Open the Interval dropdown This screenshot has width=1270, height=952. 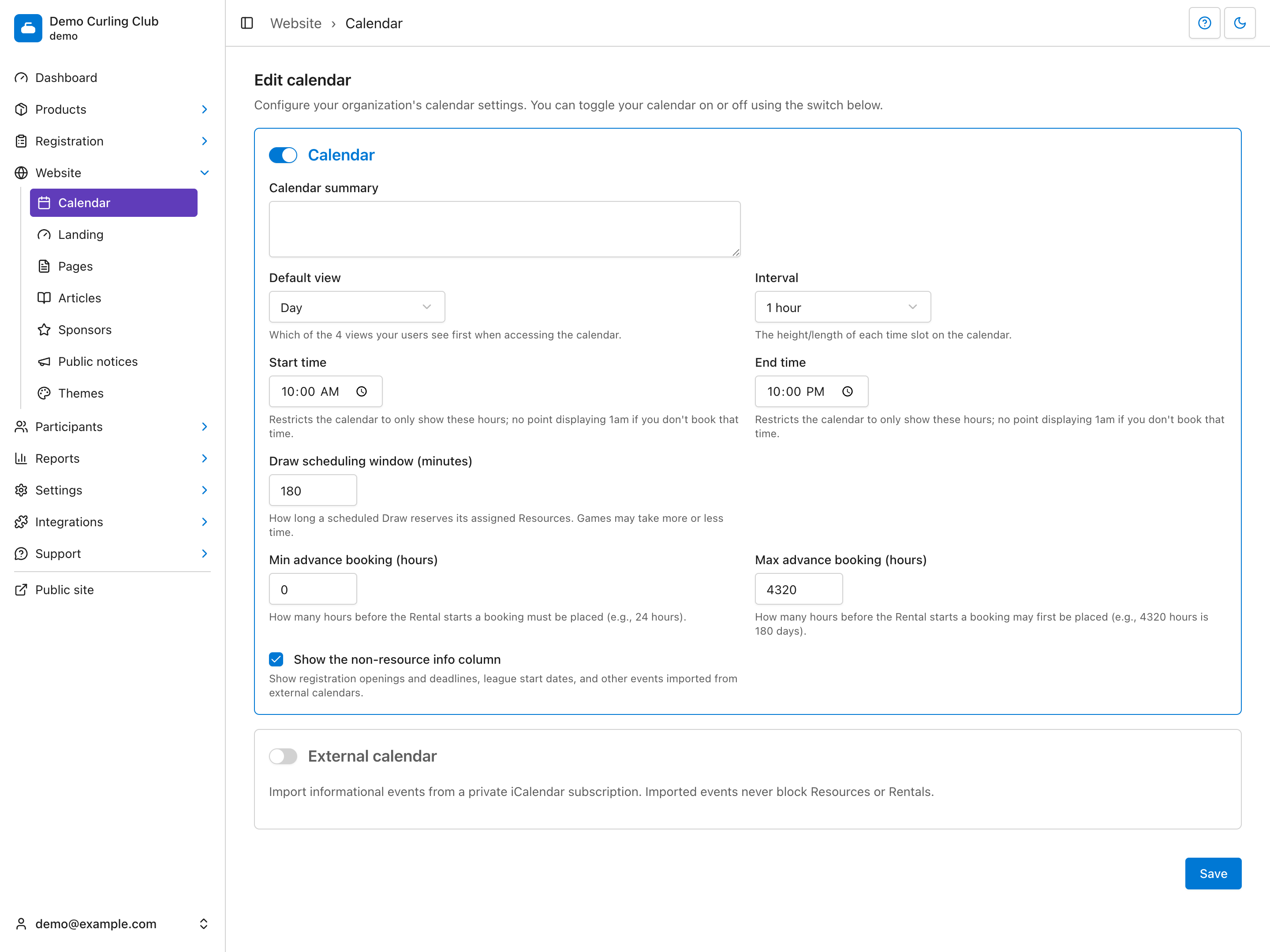click(x=842, y=307)
